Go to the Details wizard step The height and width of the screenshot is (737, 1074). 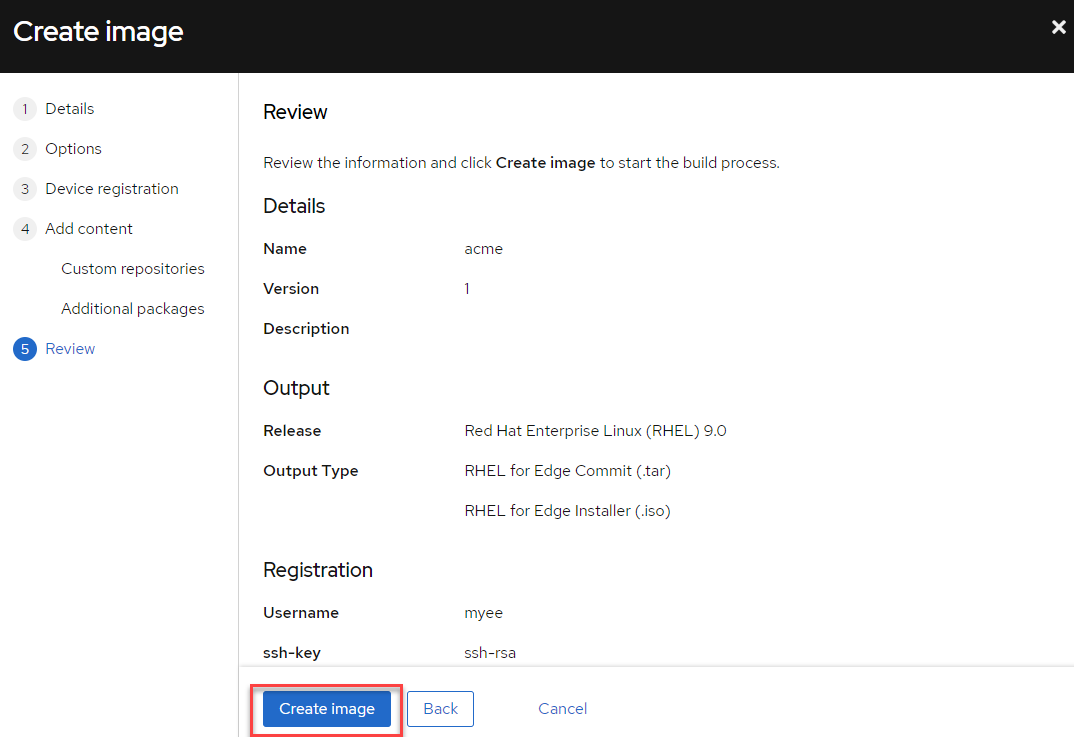tap(69, 108)
